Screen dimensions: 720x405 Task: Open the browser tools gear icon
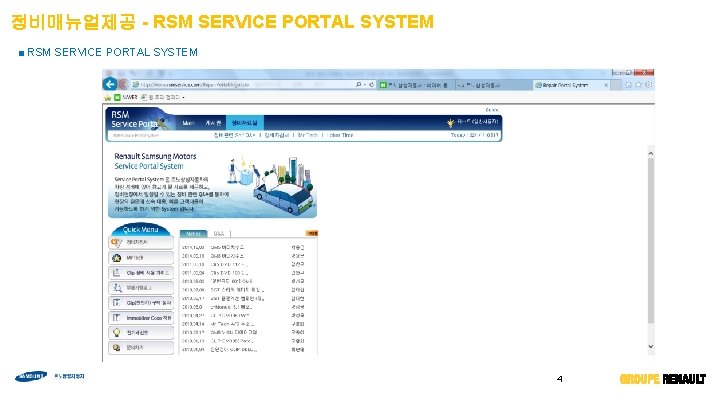[648, 84]
